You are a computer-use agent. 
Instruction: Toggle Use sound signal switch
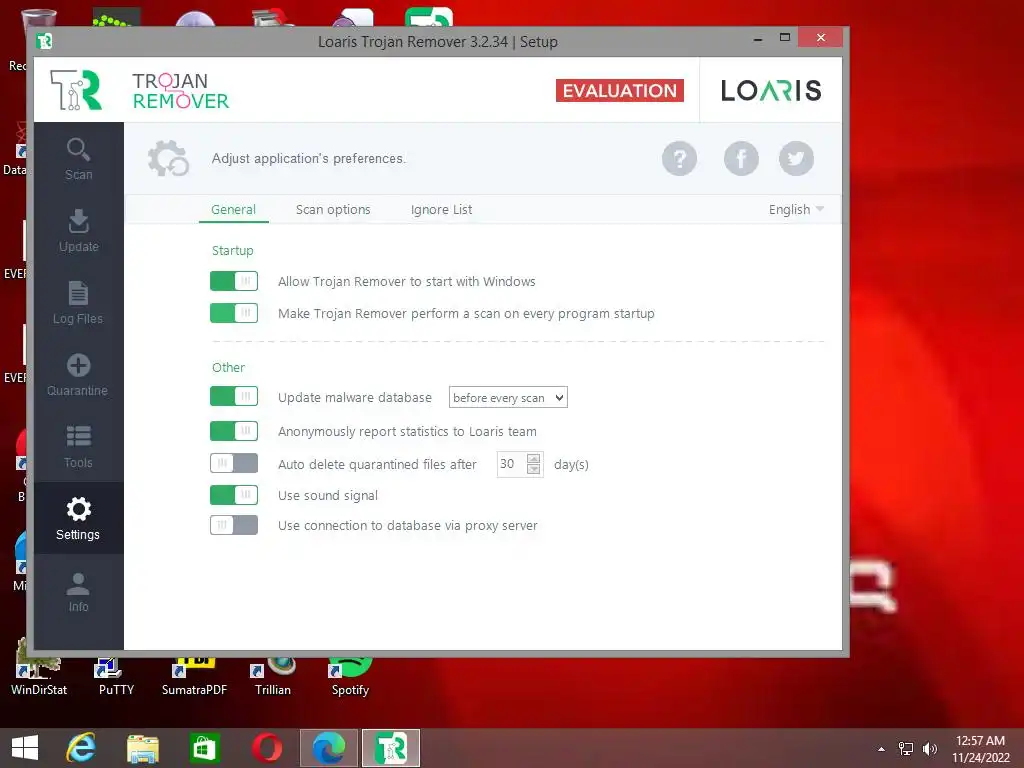point(234,494)
